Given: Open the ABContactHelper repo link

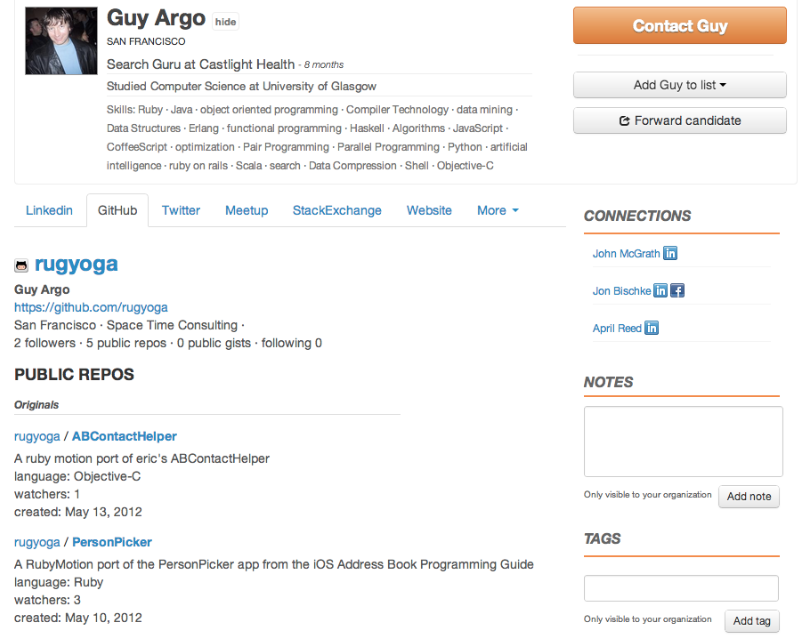Looking at the screenshot, I should tap(124, 436).
